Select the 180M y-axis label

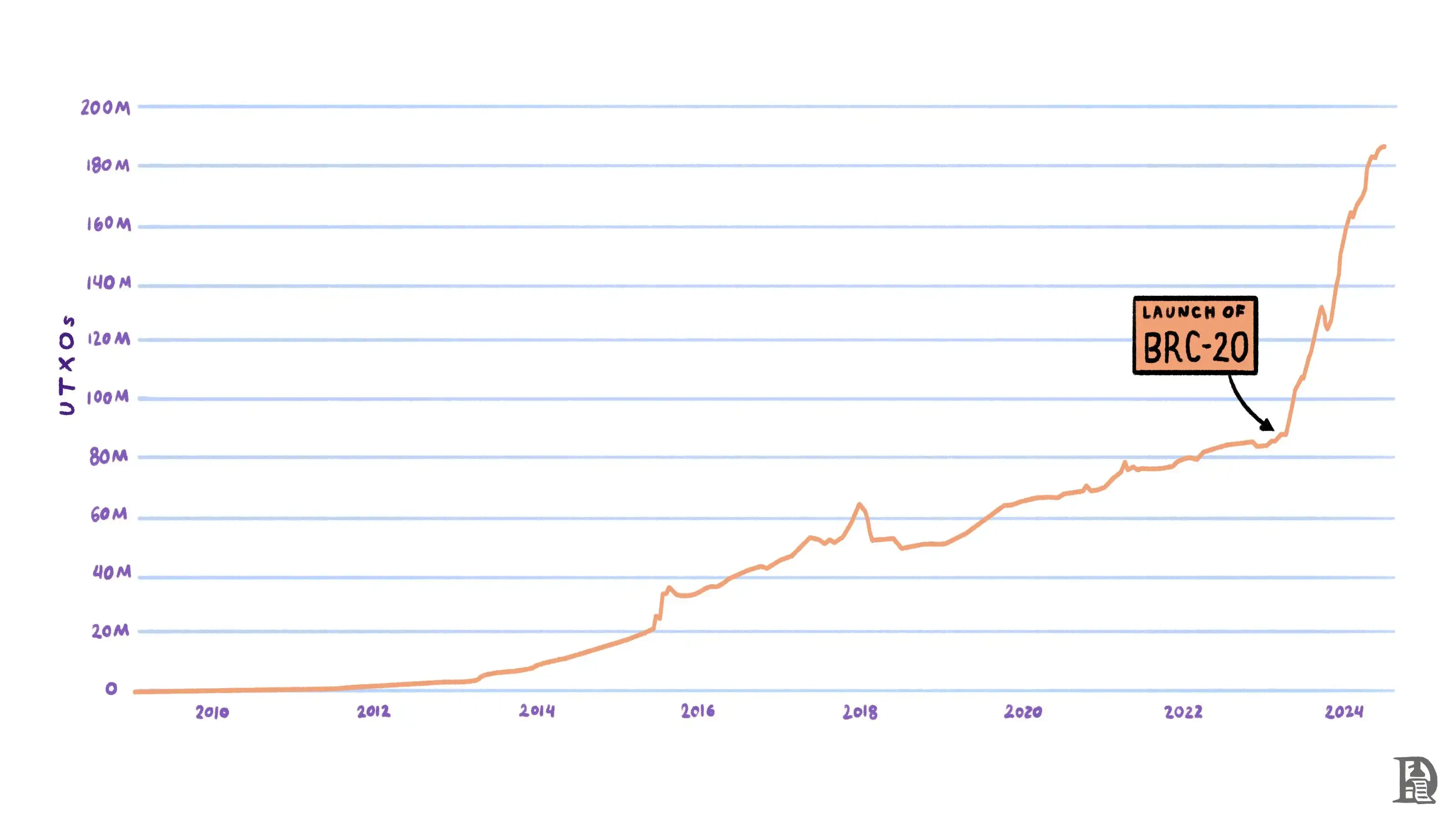tap(108, 165)
